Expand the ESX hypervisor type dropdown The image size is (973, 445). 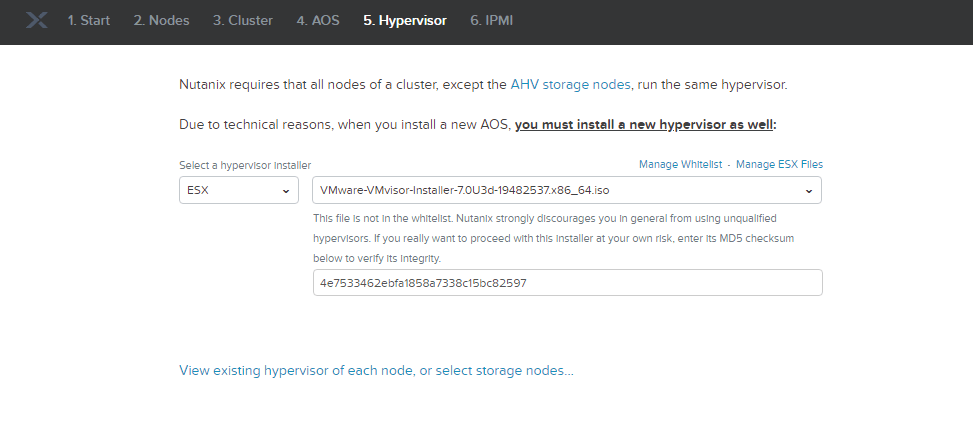[x=238, y=190]
